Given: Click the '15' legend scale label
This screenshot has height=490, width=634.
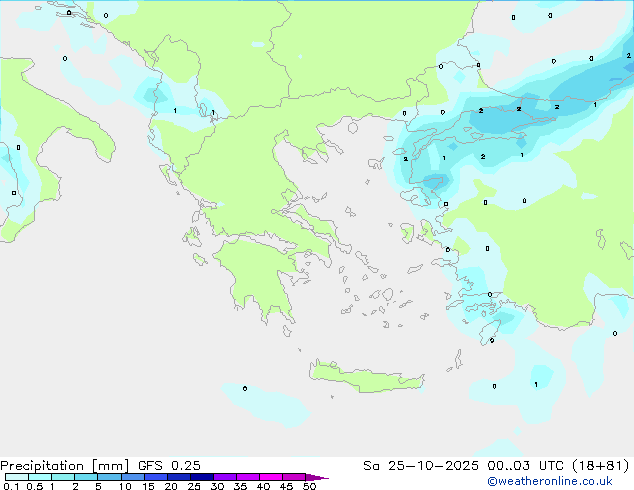Looking at the screenshot, I should [x=148, y=486].
